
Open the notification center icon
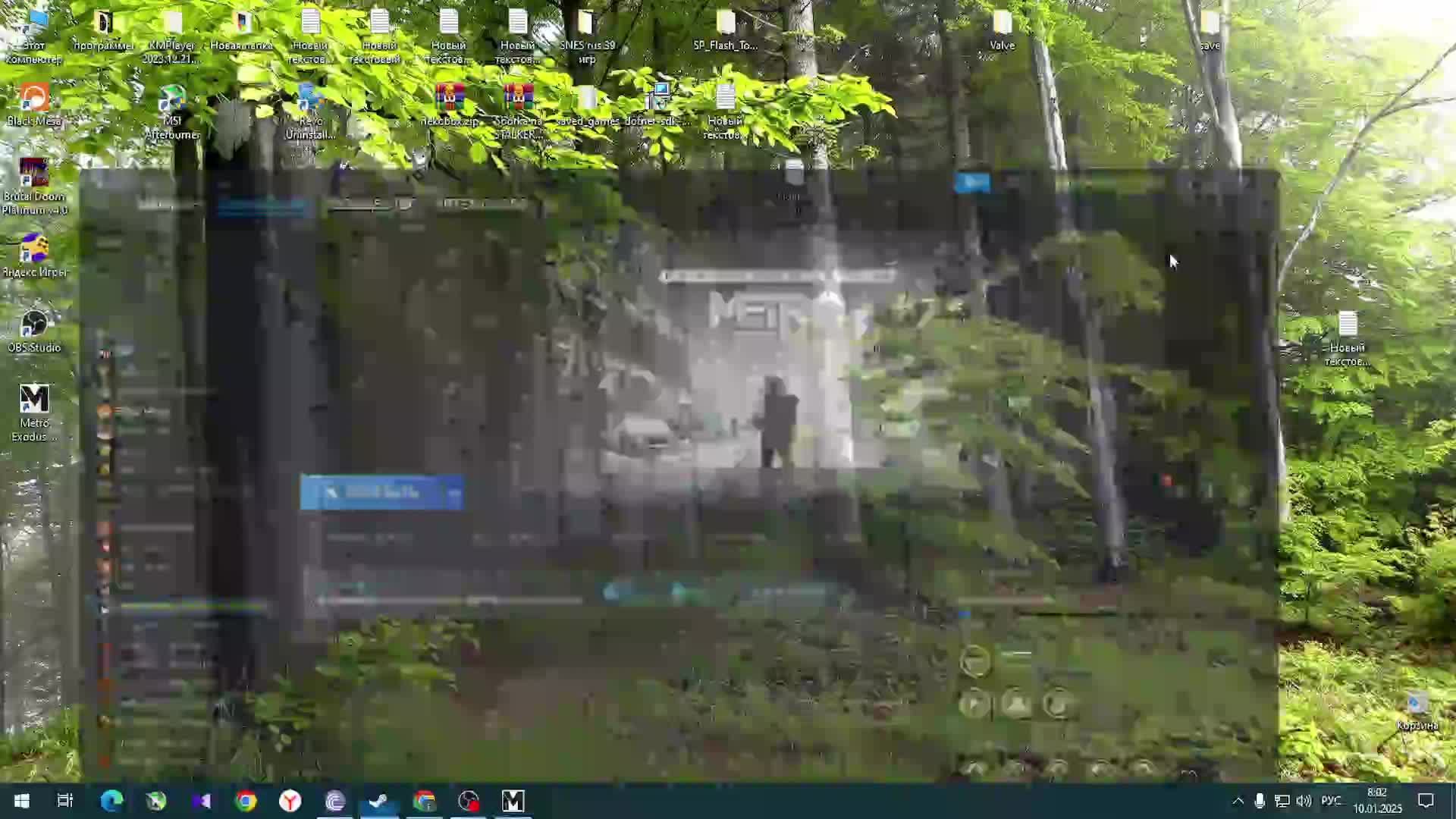tap(1426, 801)
